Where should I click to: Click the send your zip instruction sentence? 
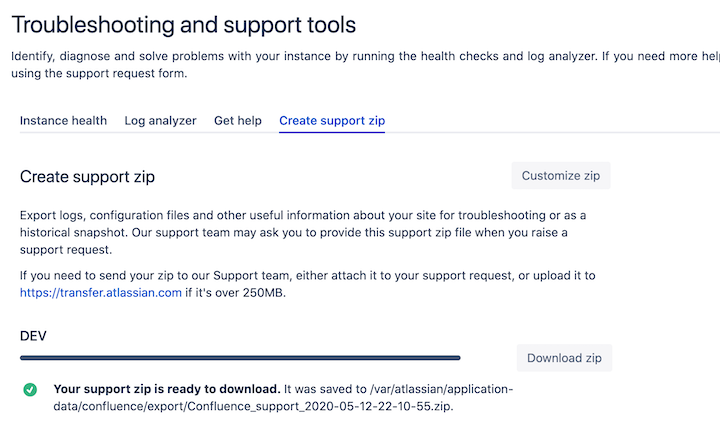[308, 284]
